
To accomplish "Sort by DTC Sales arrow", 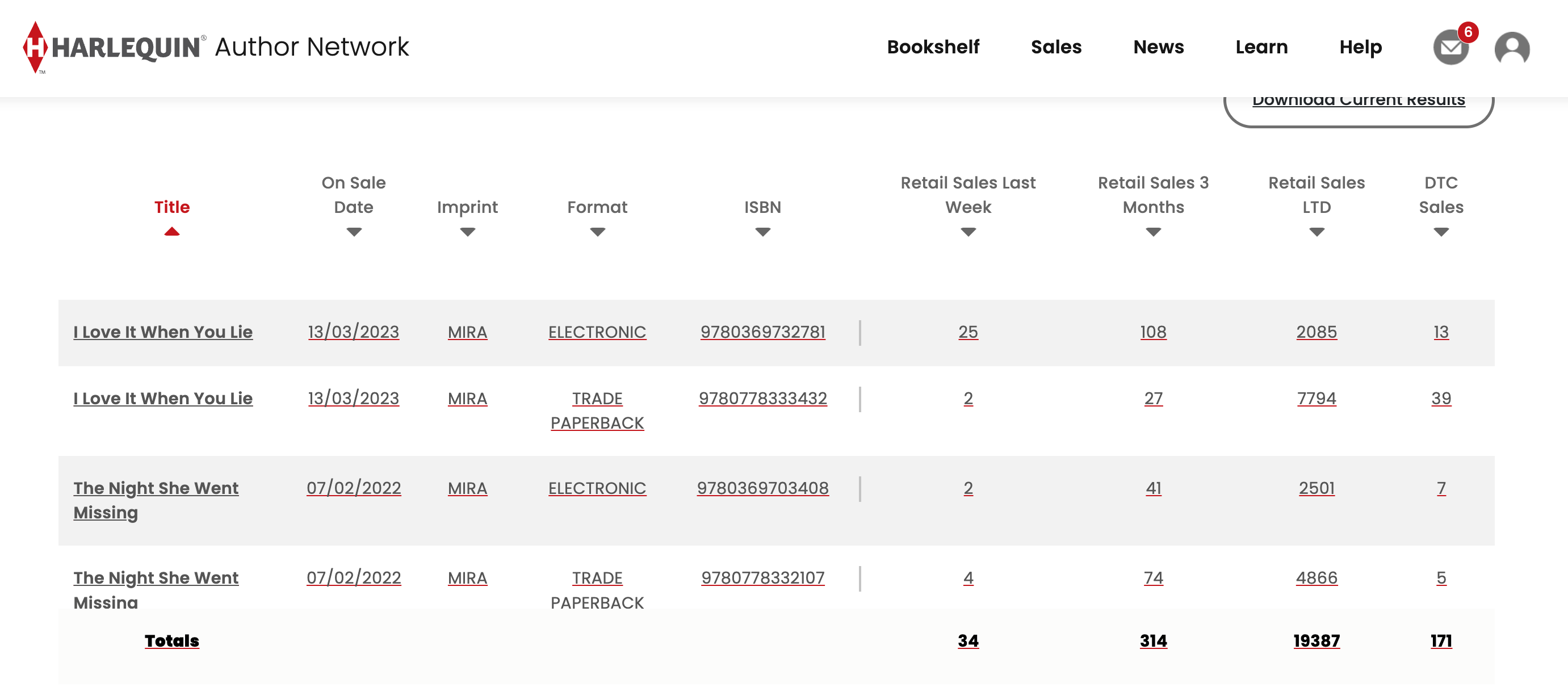I will (x=1441, y=232).
